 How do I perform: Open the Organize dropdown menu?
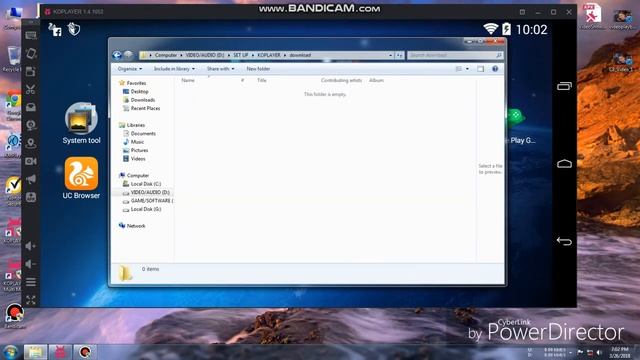click(x=130, y=69)
